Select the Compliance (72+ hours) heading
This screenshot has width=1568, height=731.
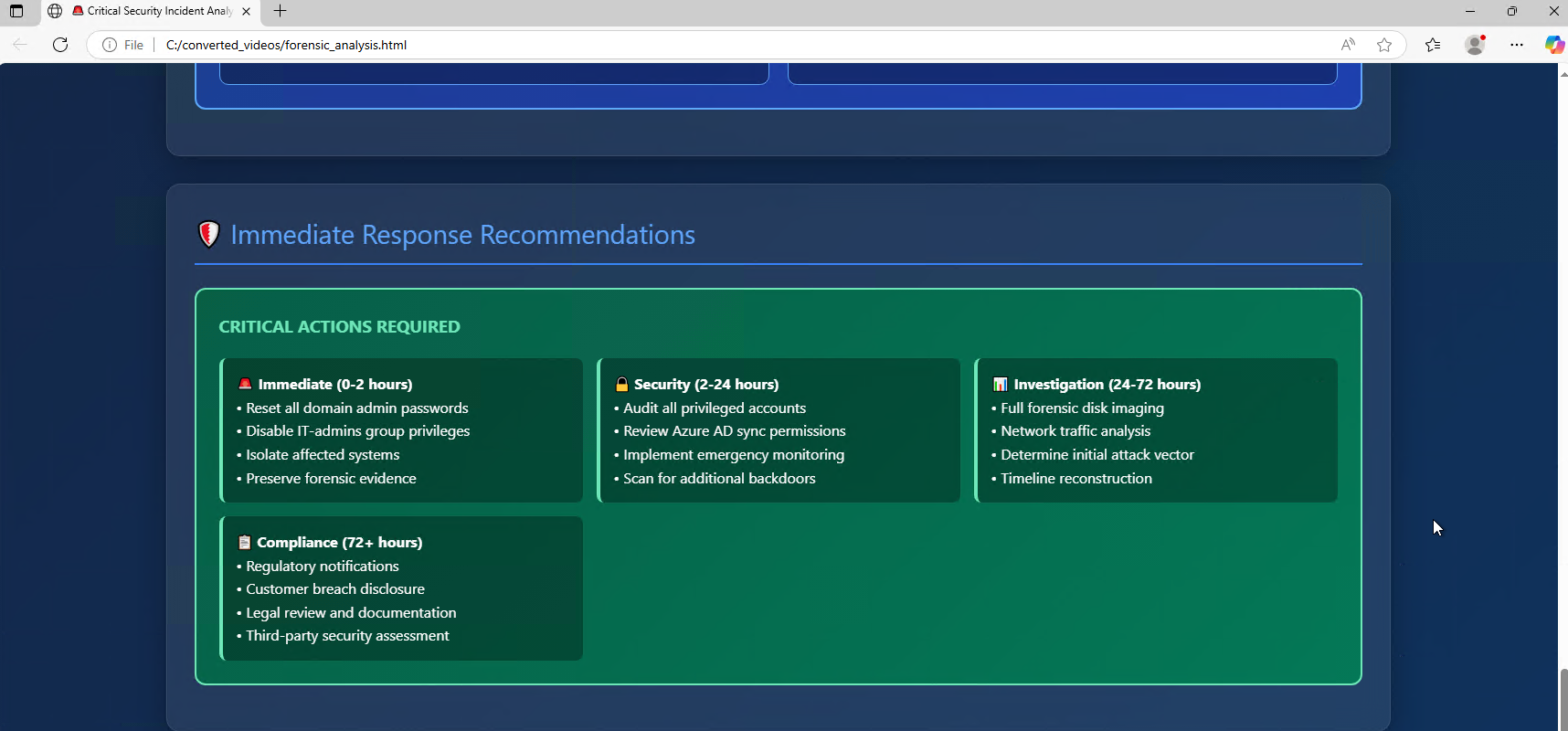pyautogui.click(x=340, y=543)
